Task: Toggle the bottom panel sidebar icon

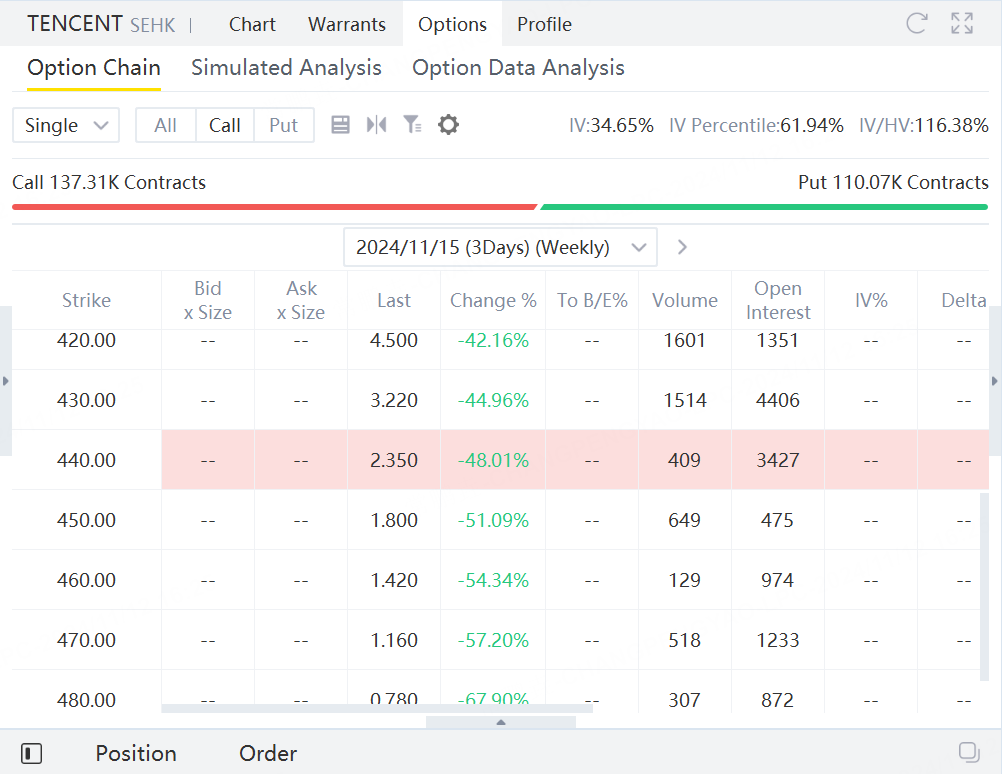Action: pos(31,753)
